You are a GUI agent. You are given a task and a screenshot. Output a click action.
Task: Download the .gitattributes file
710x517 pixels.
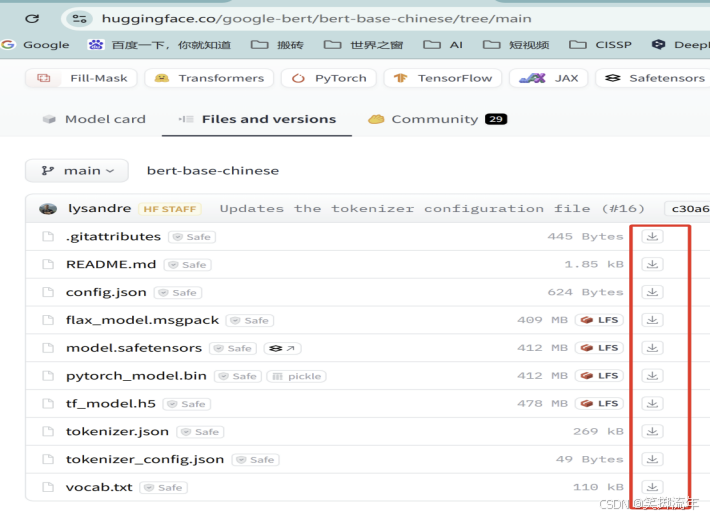(x=652, y=236)
